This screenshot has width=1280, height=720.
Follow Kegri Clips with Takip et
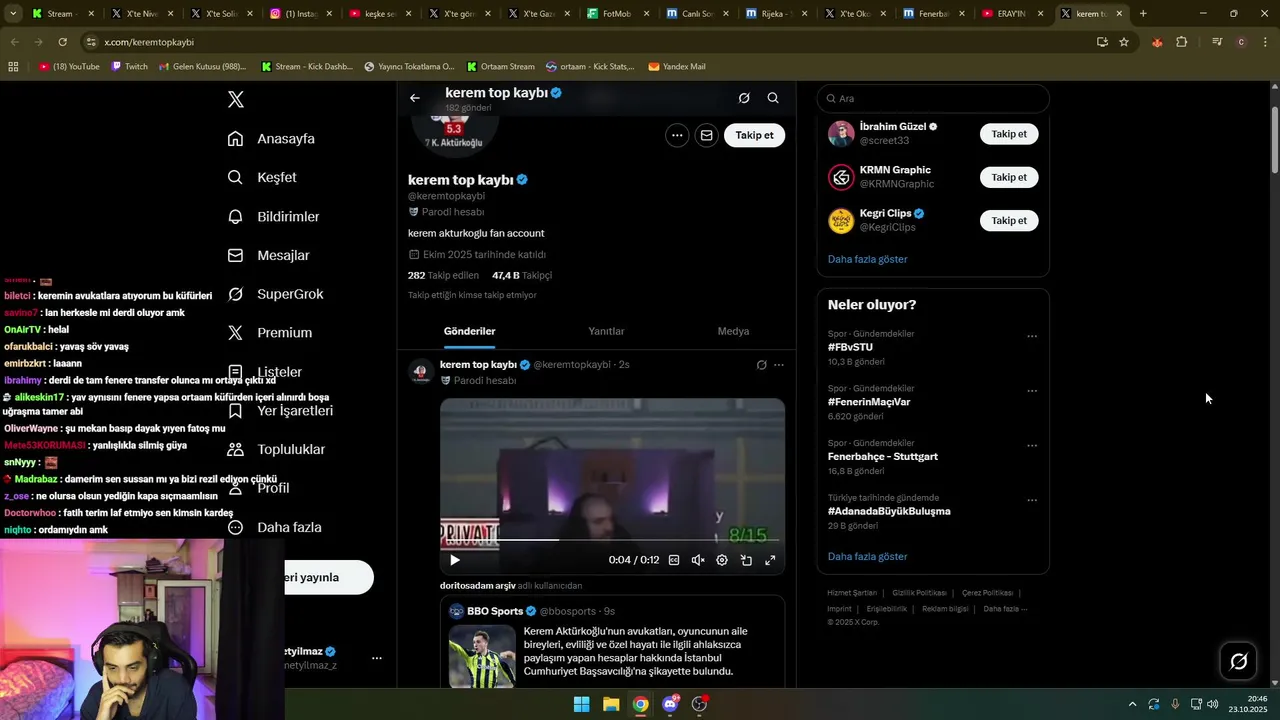pyautogui.click(x=1009, y=220)
